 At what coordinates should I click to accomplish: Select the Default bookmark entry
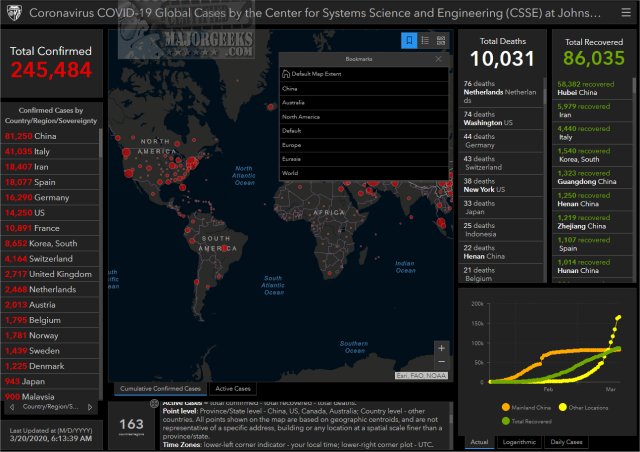tap(364, 131)
